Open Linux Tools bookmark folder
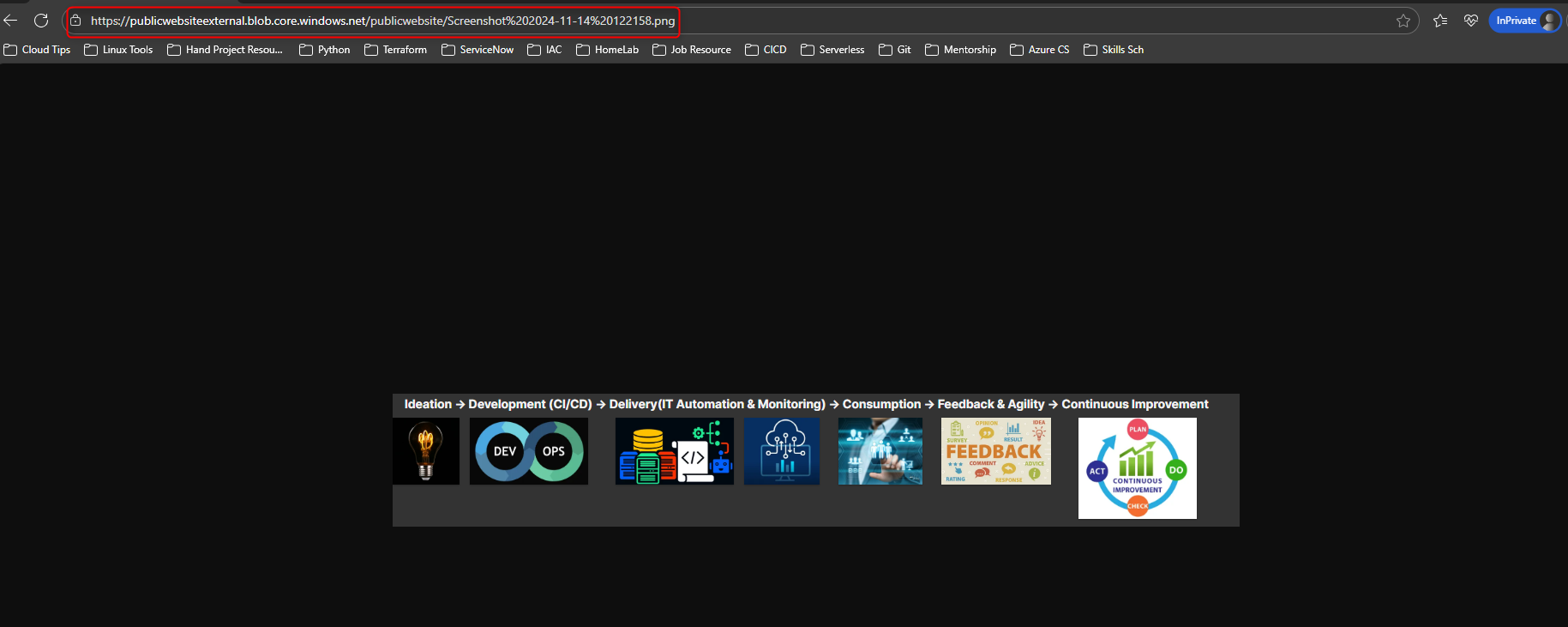Screen dimensions: 1568x627 tap(118, 50)
